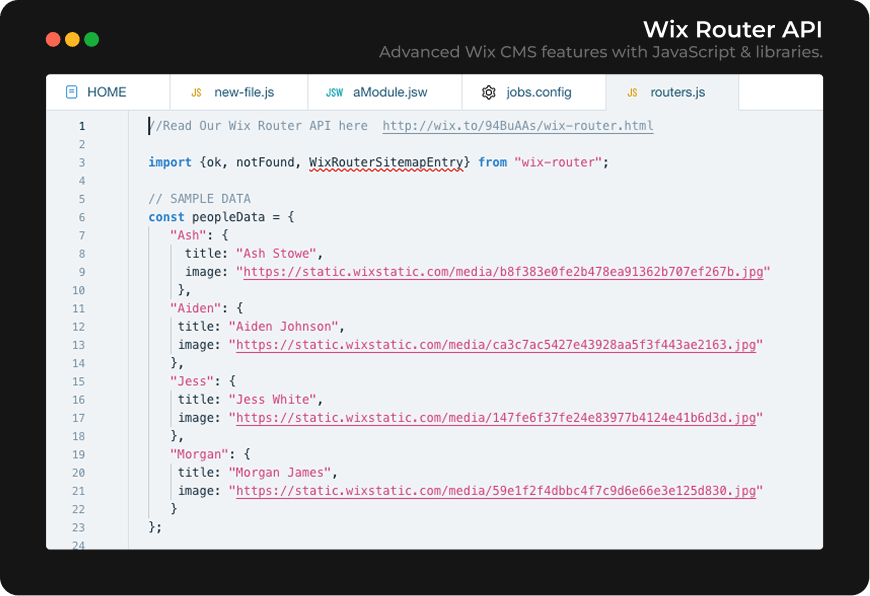The height and width of the screenshot is (596, 870).
Task: Click the "Wix Router API" heading
Action: pos(732,29)
